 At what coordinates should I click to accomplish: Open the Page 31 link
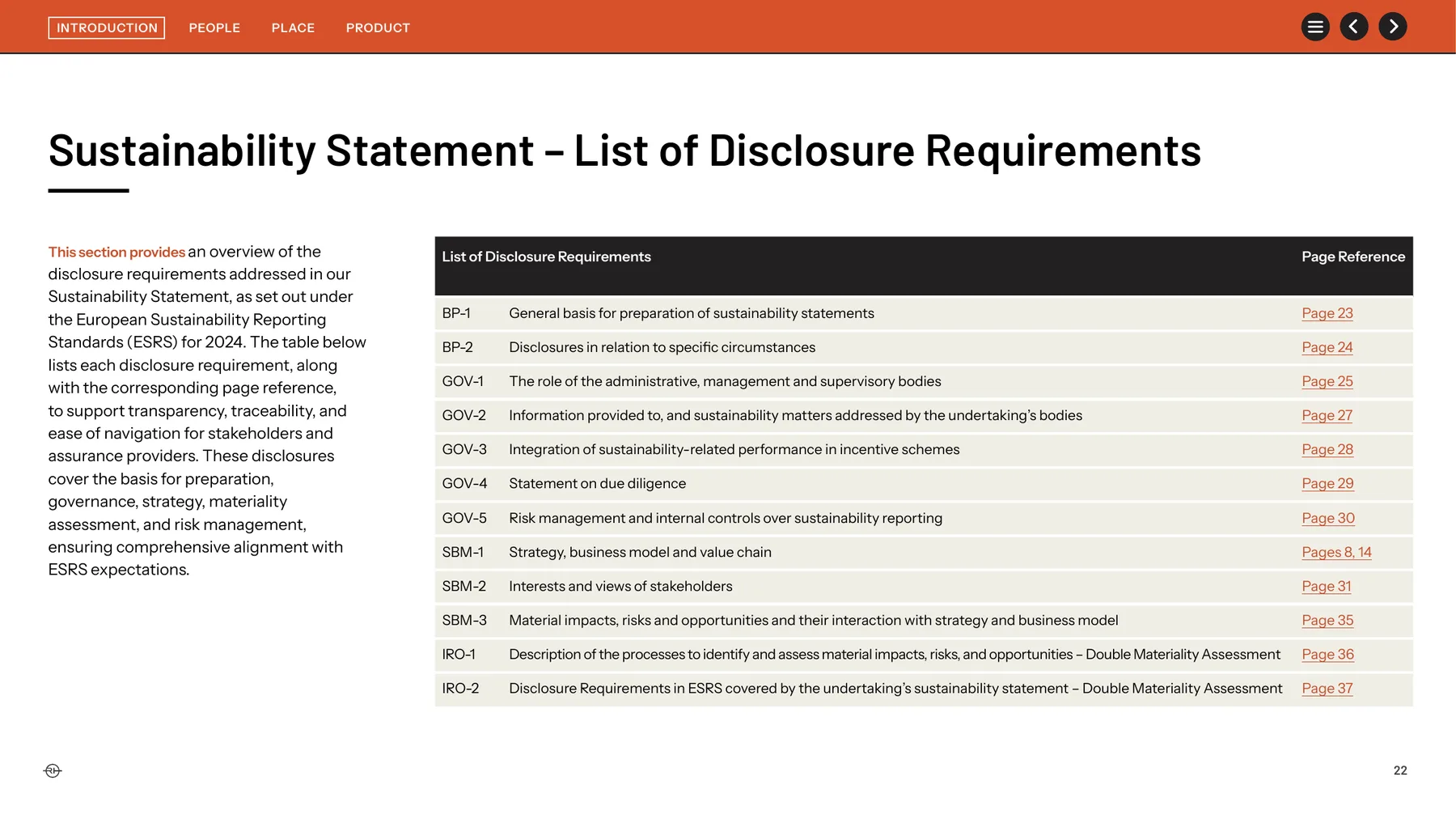click(1327, 586)
